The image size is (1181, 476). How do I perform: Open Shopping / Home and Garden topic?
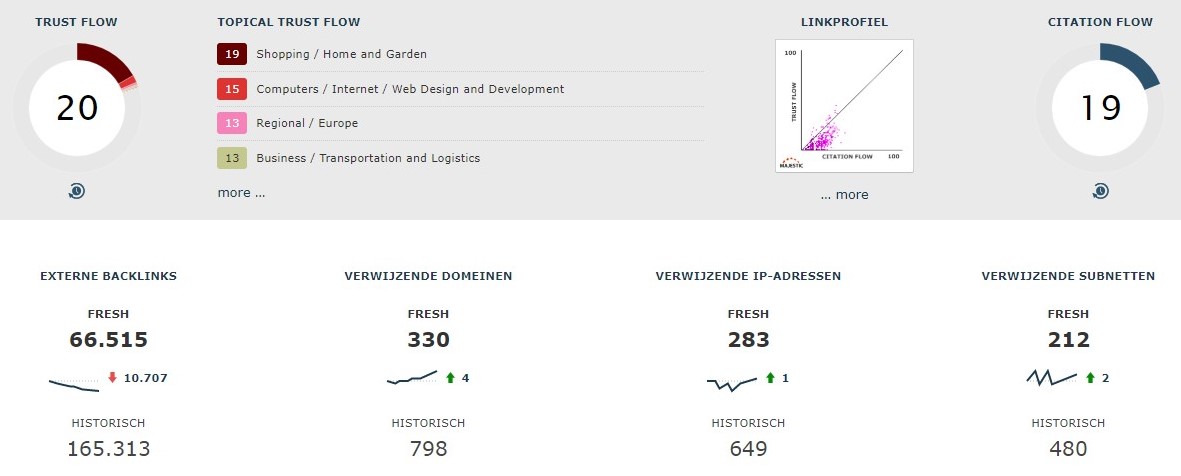pyautogui.click(x=341, y=54)
